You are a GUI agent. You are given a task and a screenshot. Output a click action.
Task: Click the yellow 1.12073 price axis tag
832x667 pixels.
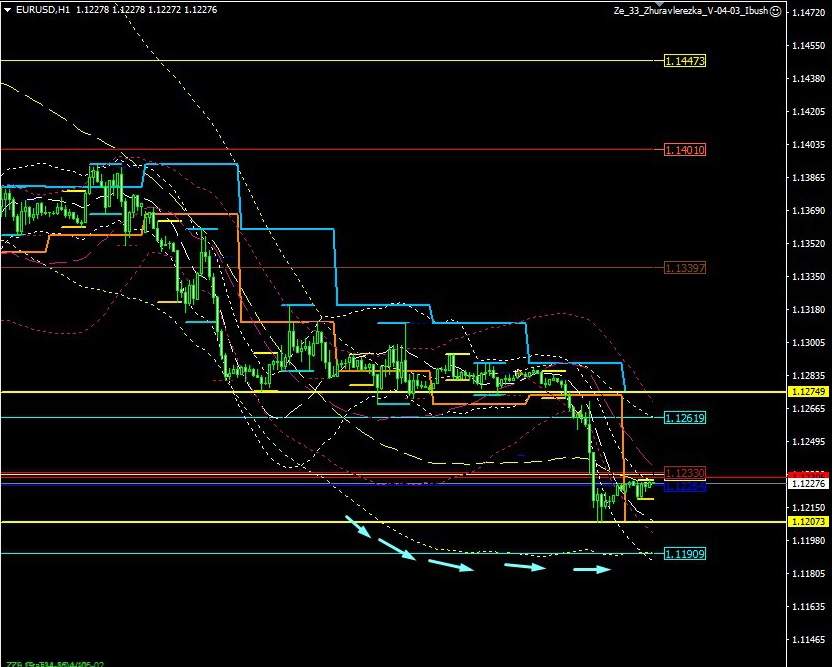[x=807, y=522]
